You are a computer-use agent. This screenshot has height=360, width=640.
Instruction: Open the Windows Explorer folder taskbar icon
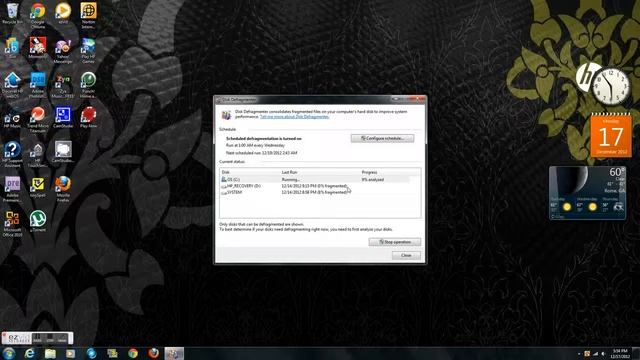point(50,353)
